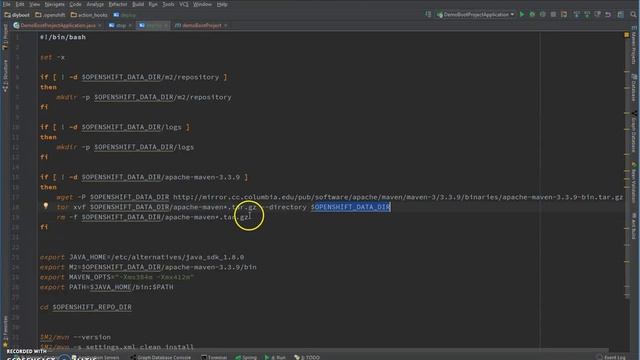Open the Project tool window sidebar tab
The width and height of the screenshot is (640, 360).
point(5,38)
